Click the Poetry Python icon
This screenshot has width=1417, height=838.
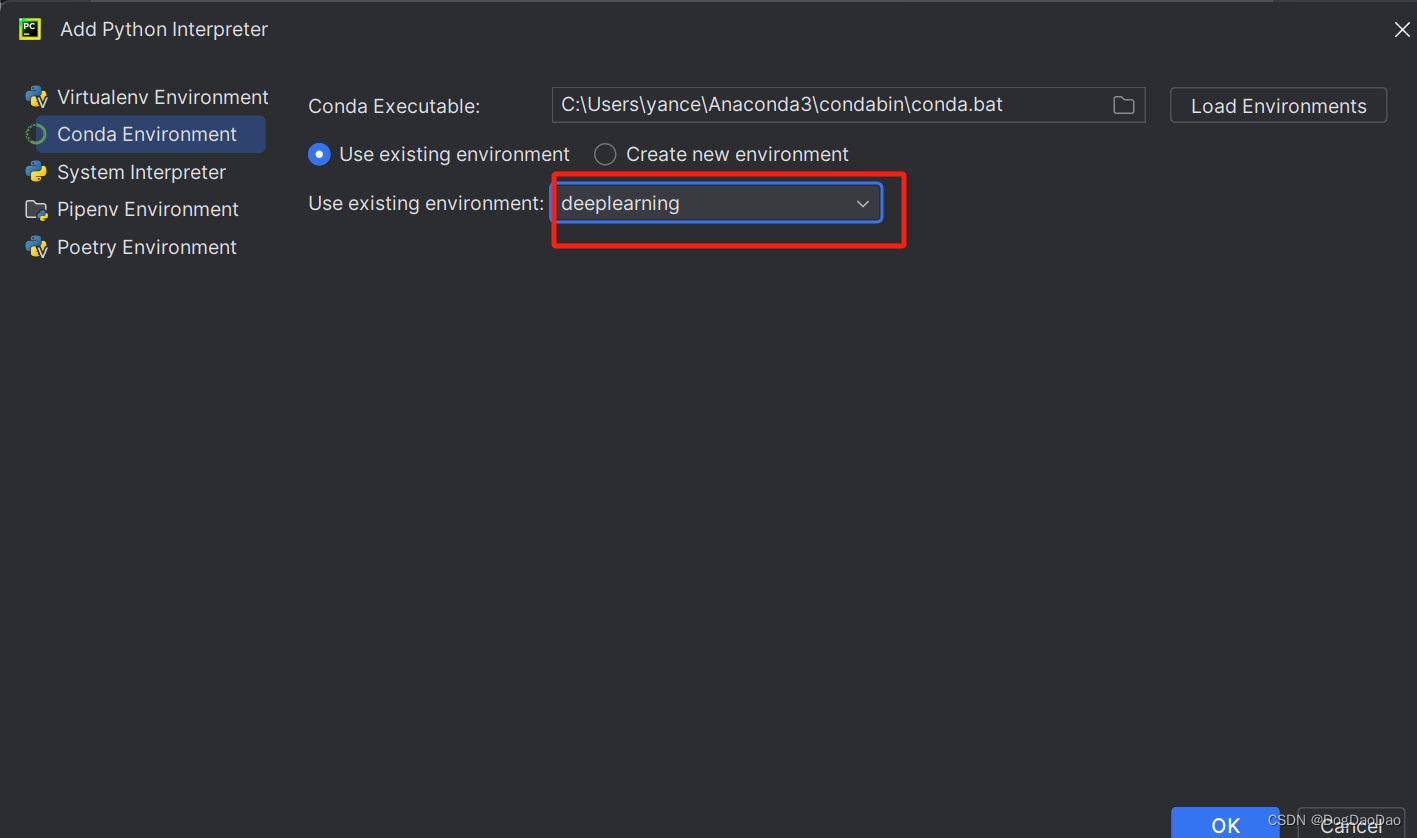point(37,247)
